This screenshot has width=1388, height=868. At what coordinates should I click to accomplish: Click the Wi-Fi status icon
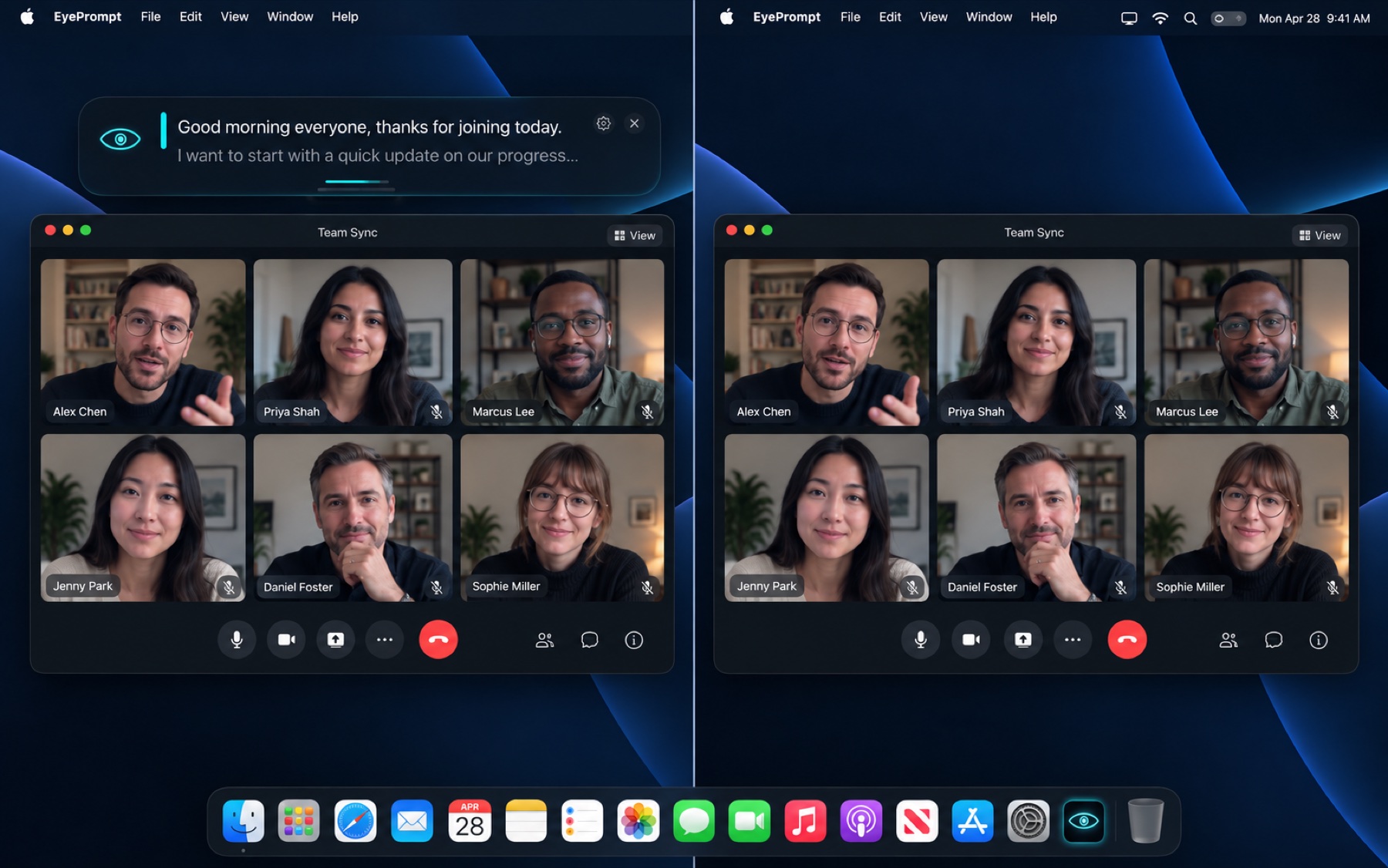tap(1160, 19)
